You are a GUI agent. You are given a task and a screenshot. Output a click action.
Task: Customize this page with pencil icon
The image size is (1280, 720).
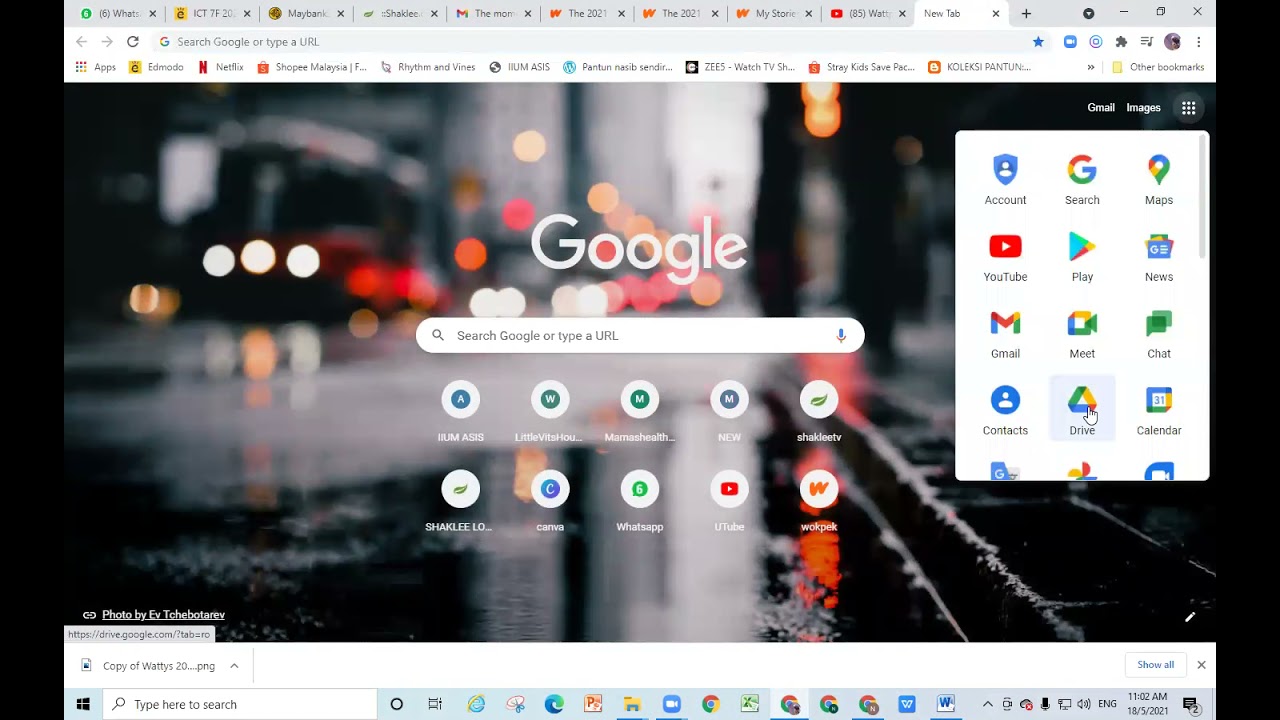(x=1190, y=617)
